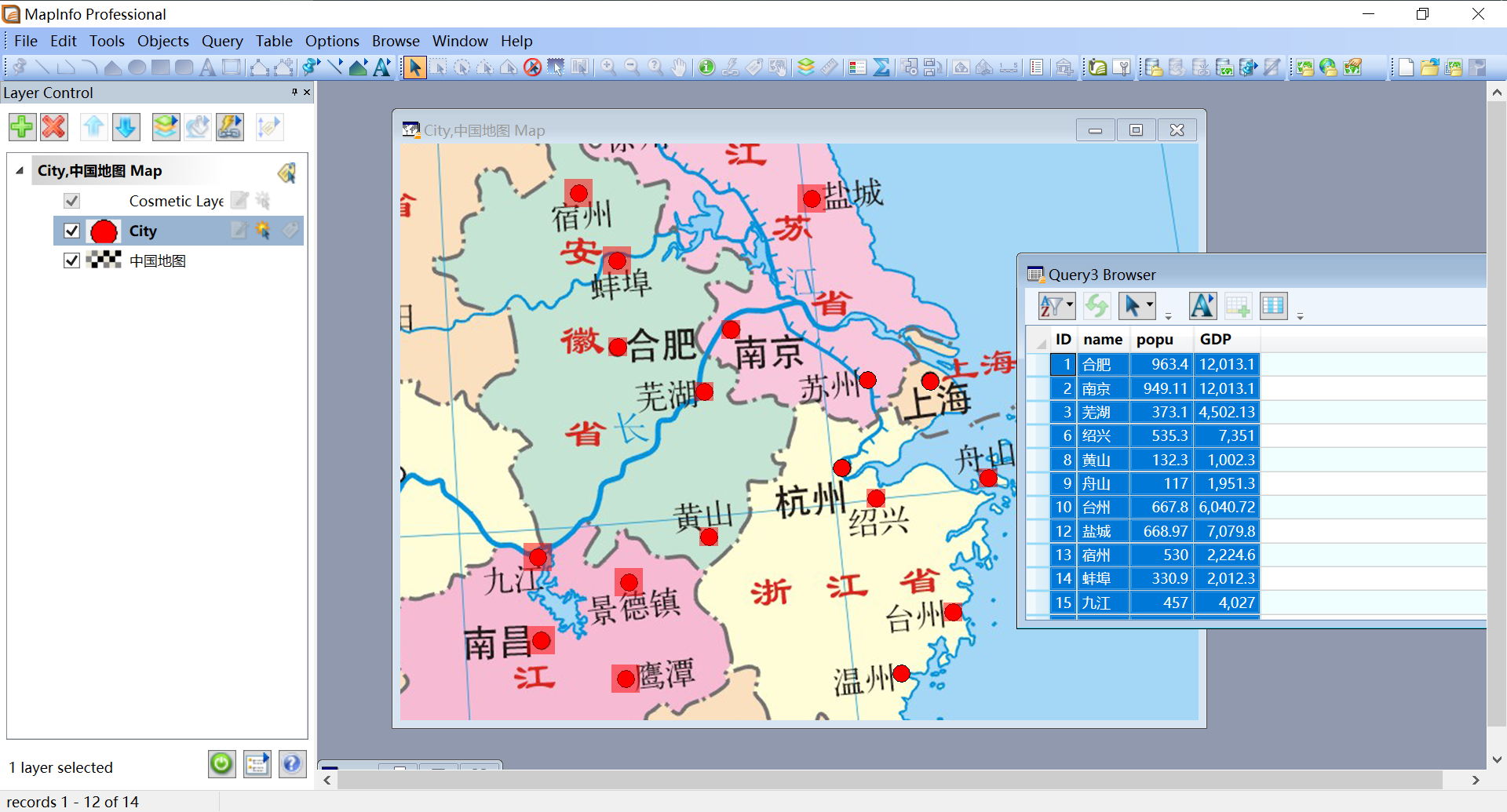
Task: Open the Text Style dropdown tool
Action: tap(382, 67)
